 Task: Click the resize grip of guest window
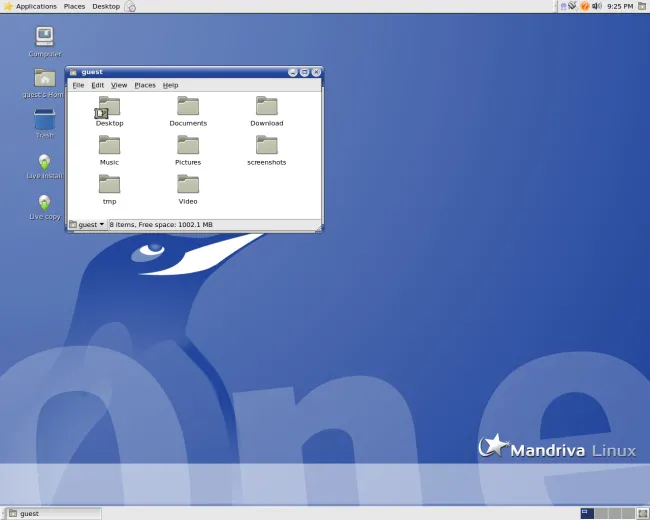pyautogui.click(x=318, y=228)
